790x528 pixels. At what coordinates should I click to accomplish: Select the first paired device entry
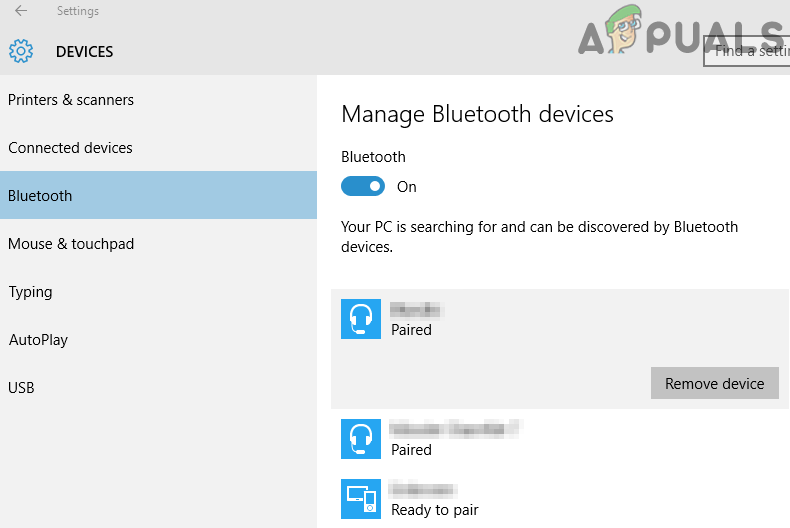(x=500, y=319)
